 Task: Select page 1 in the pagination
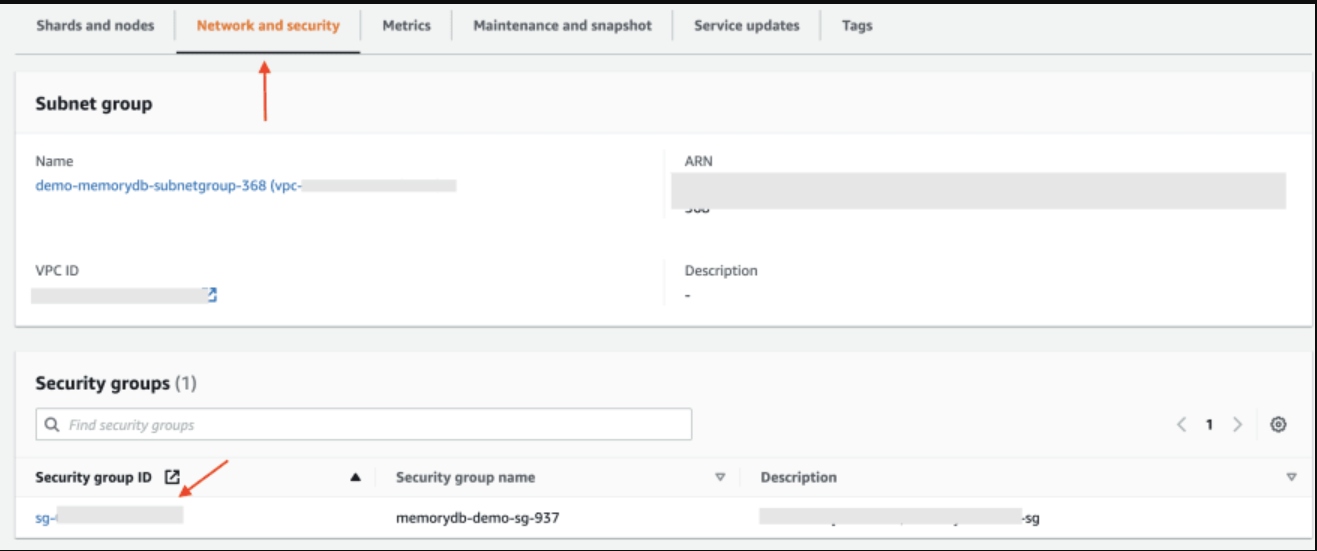[1209, 425]
